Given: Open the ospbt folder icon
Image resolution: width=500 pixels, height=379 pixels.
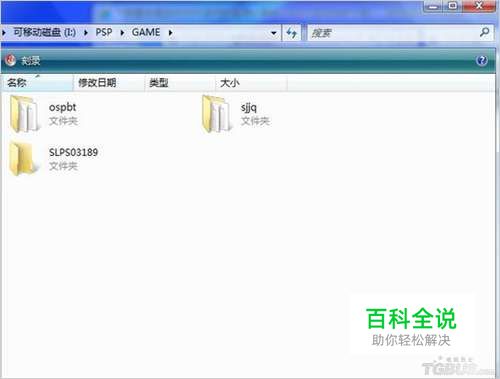Looking at the screenshot, I should pos(24,114).
